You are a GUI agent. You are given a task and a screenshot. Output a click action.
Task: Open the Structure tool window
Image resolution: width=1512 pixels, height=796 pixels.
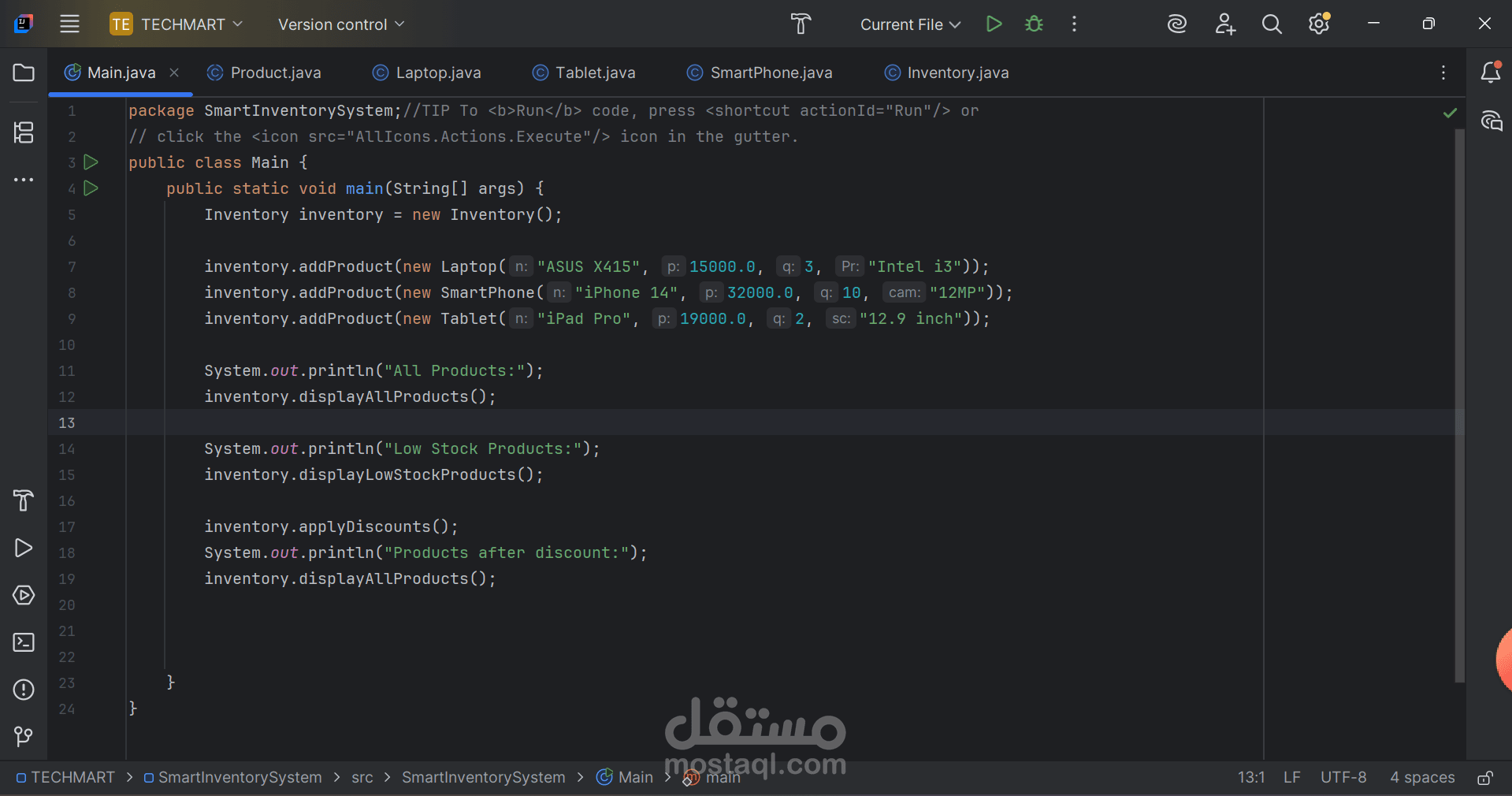coord(24,132)
